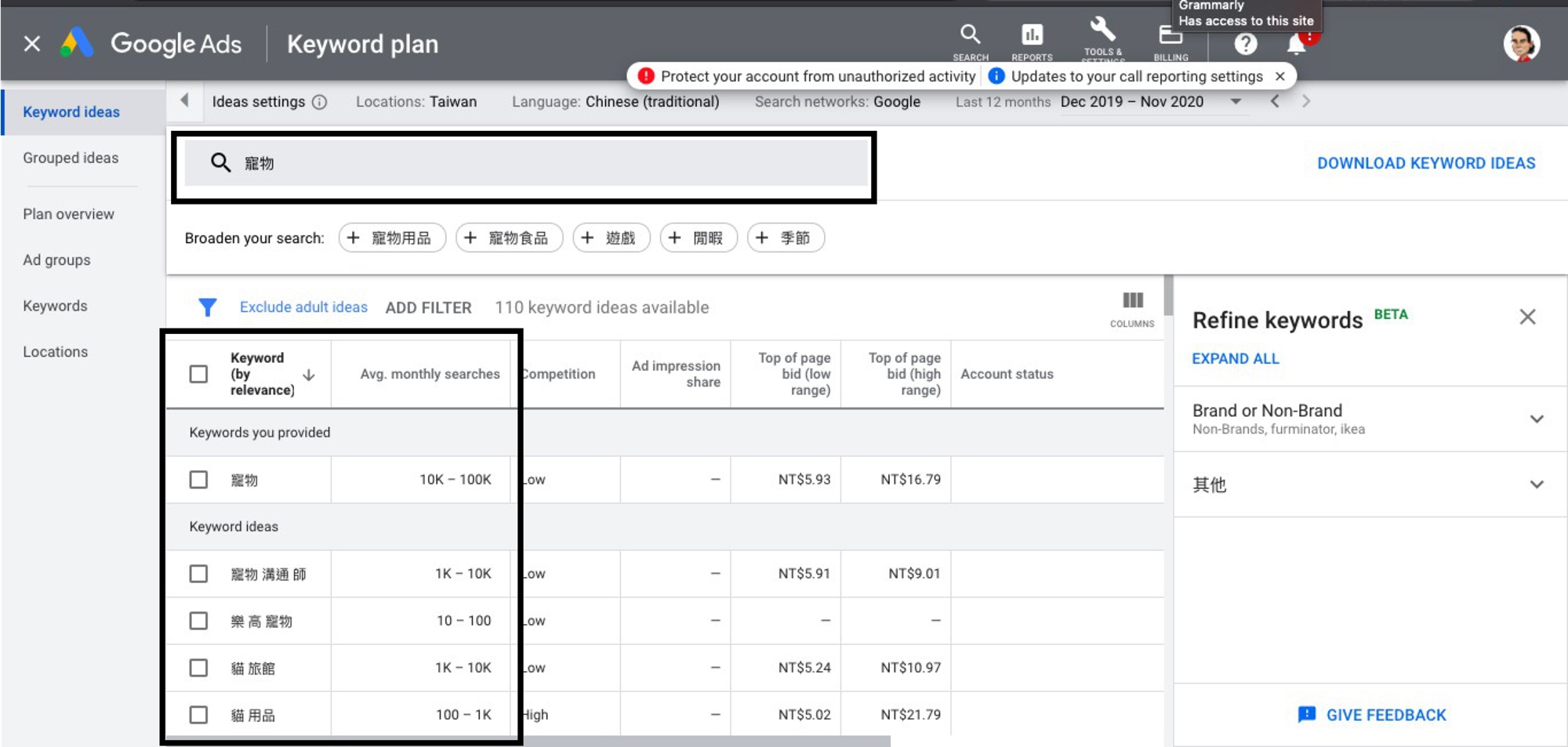
Task: Click the horizontal scrollbar under the table
Action: click(x=706, y=741)
